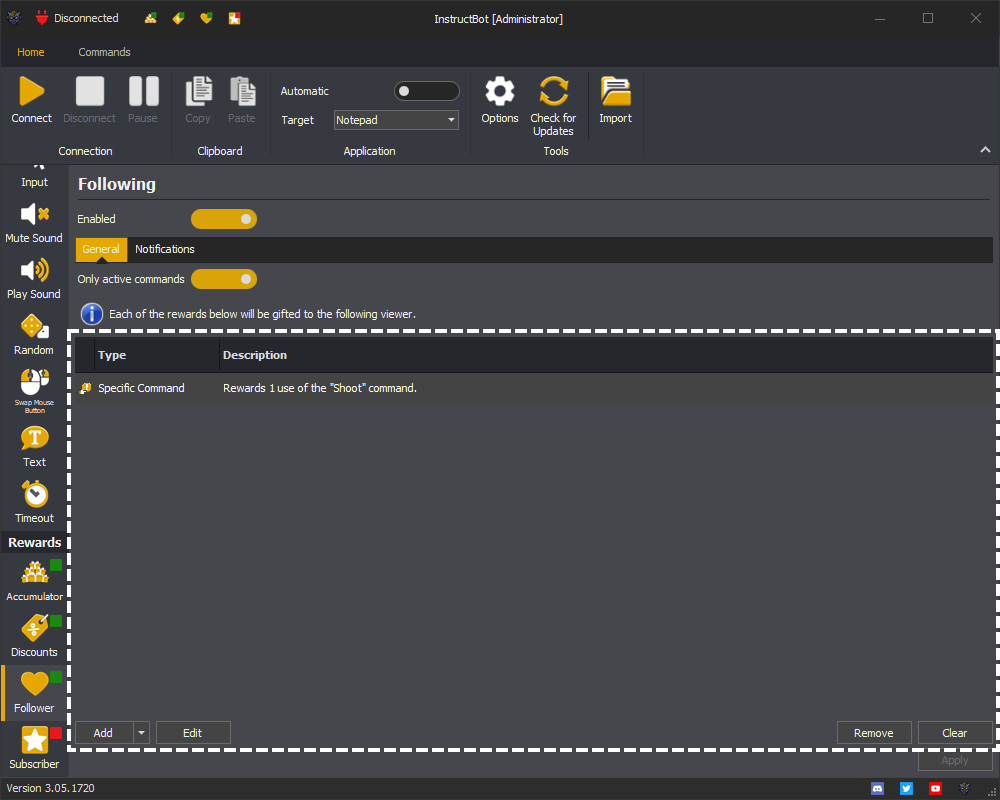
Task: Open Accumulator rewards in sidebar
Action: pos(34,581)
